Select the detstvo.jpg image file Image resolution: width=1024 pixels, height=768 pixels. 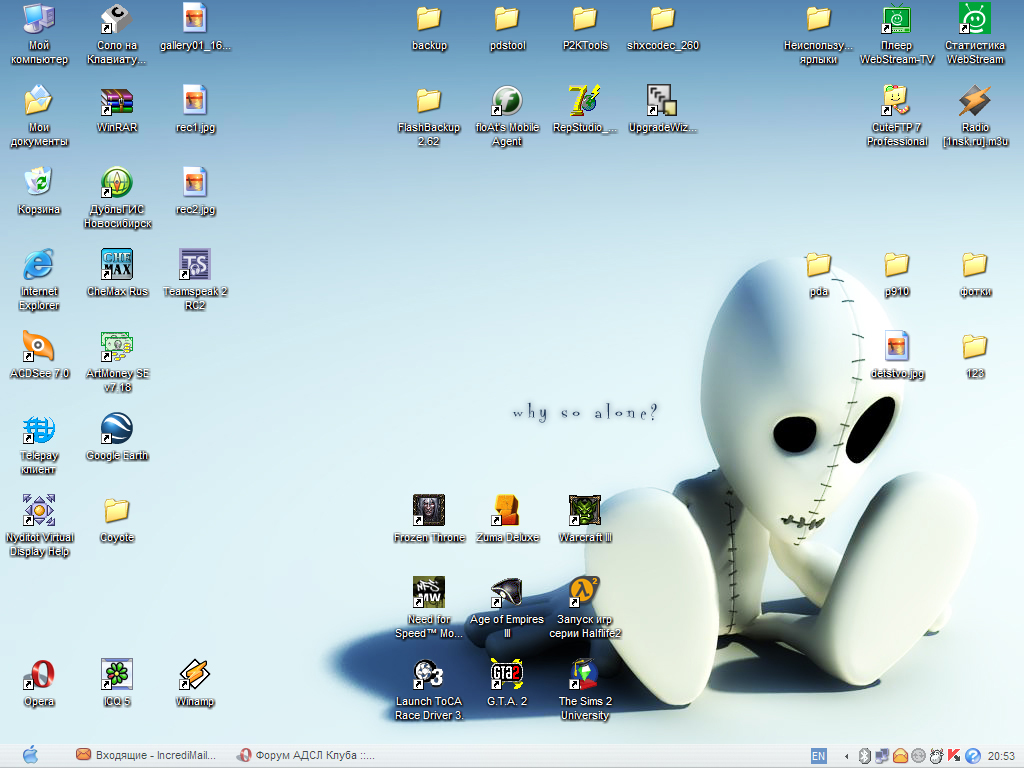pos(897,348)
